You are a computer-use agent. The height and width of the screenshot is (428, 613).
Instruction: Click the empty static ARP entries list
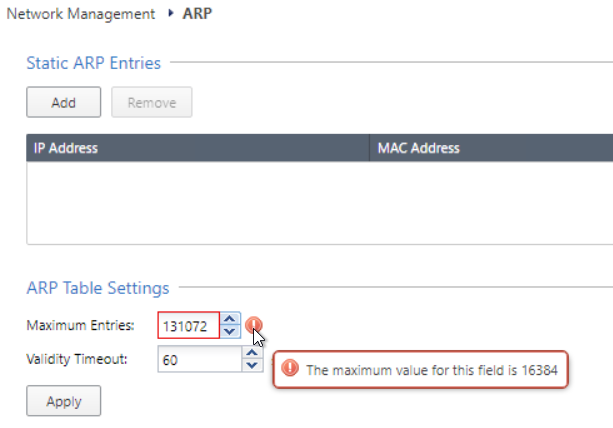pyautogui.click(x=319, y=203)
